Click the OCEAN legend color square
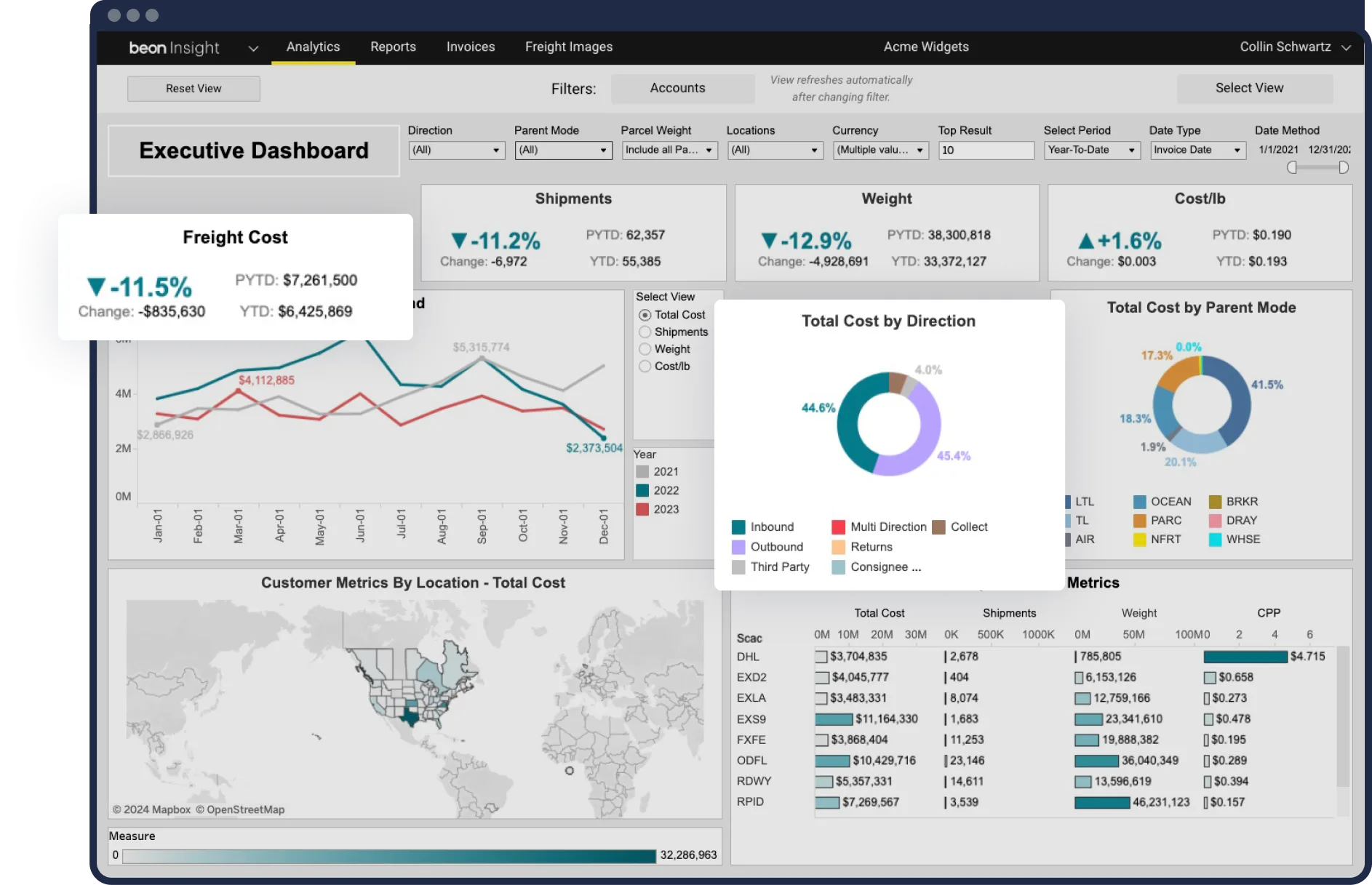Image resolution: width=1372 pixels, height=885 pixels. 1139,502
